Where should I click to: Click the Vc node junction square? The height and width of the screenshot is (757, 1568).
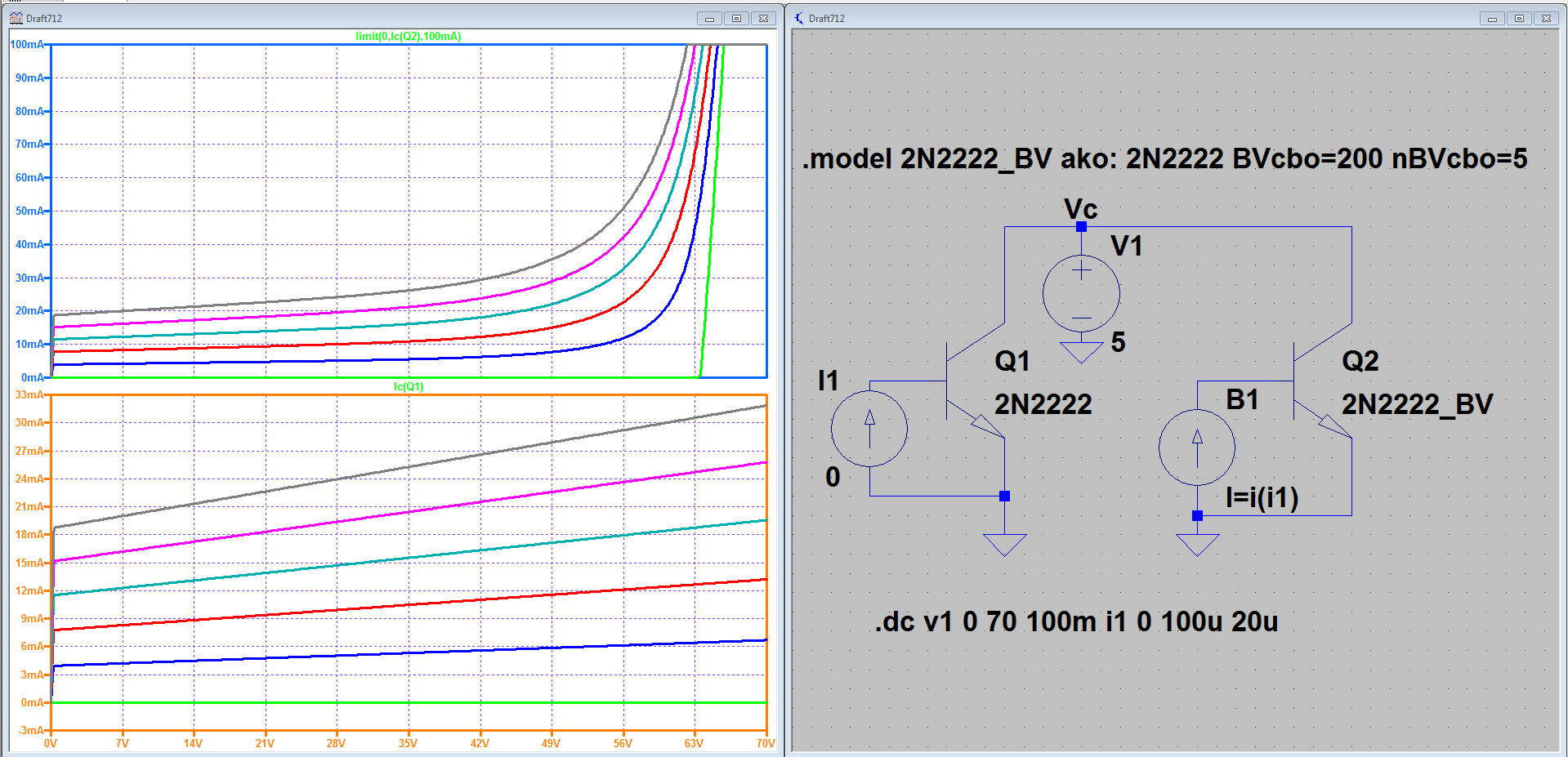pos(1081,227)
